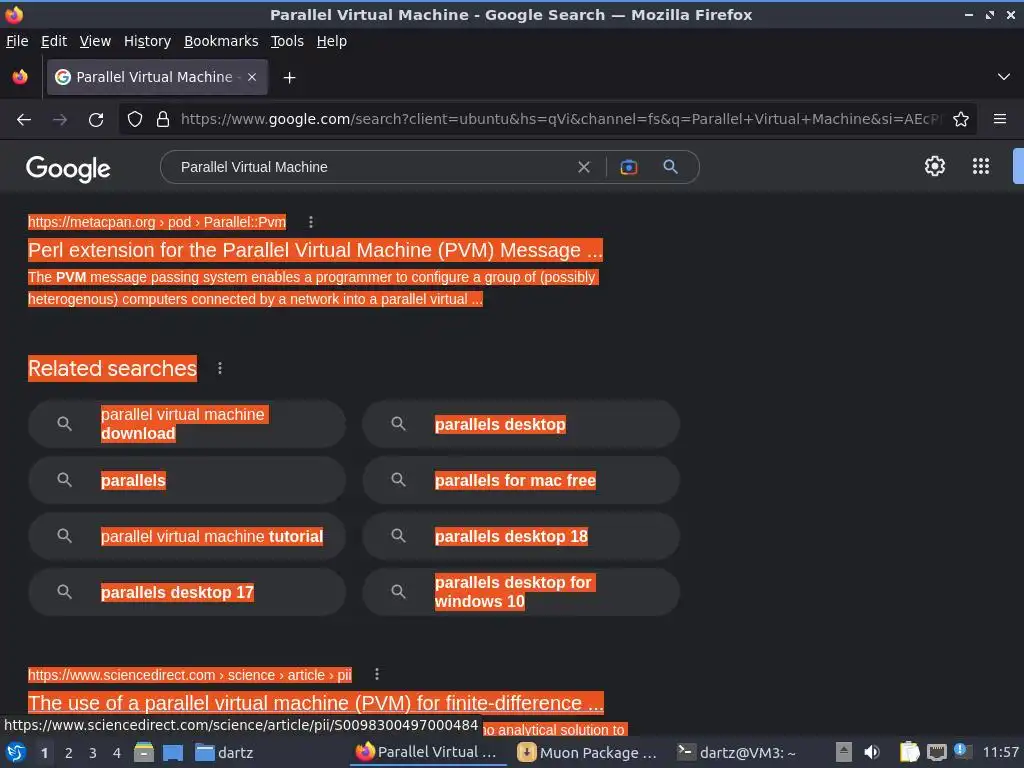1024x768 pixels.
Task: Search related: parallels for mac free
Action: pyautogui.click(x=521, y=480)
